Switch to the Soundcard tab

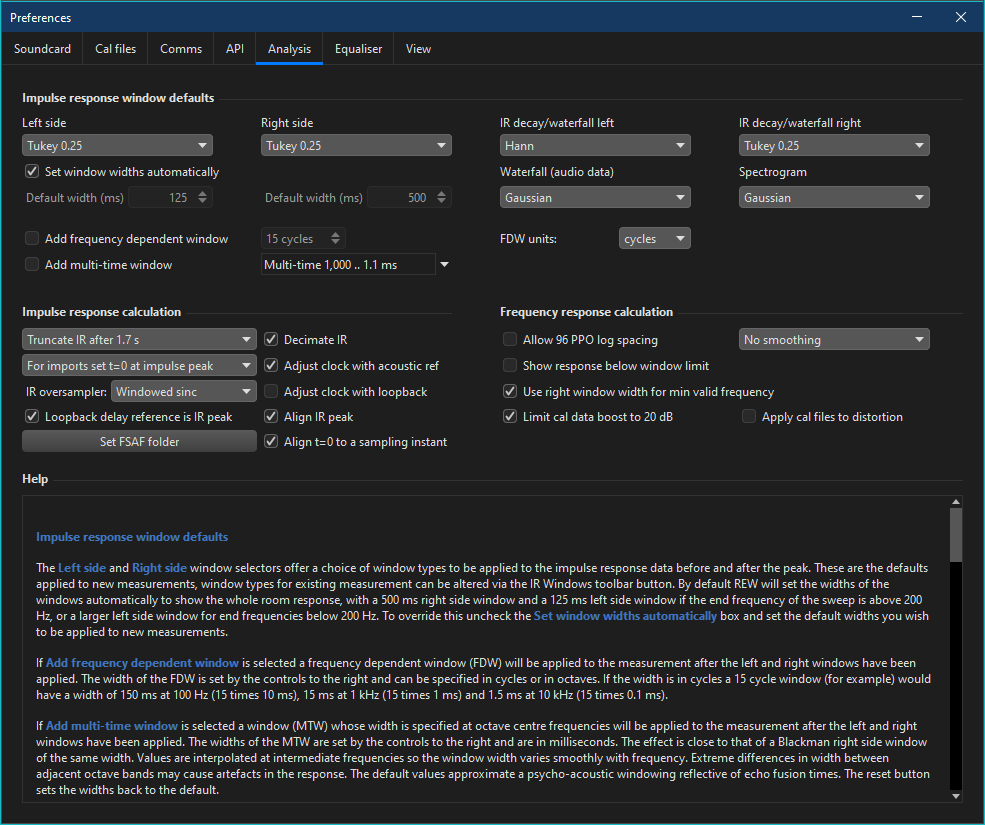click(x=42, y=49)
